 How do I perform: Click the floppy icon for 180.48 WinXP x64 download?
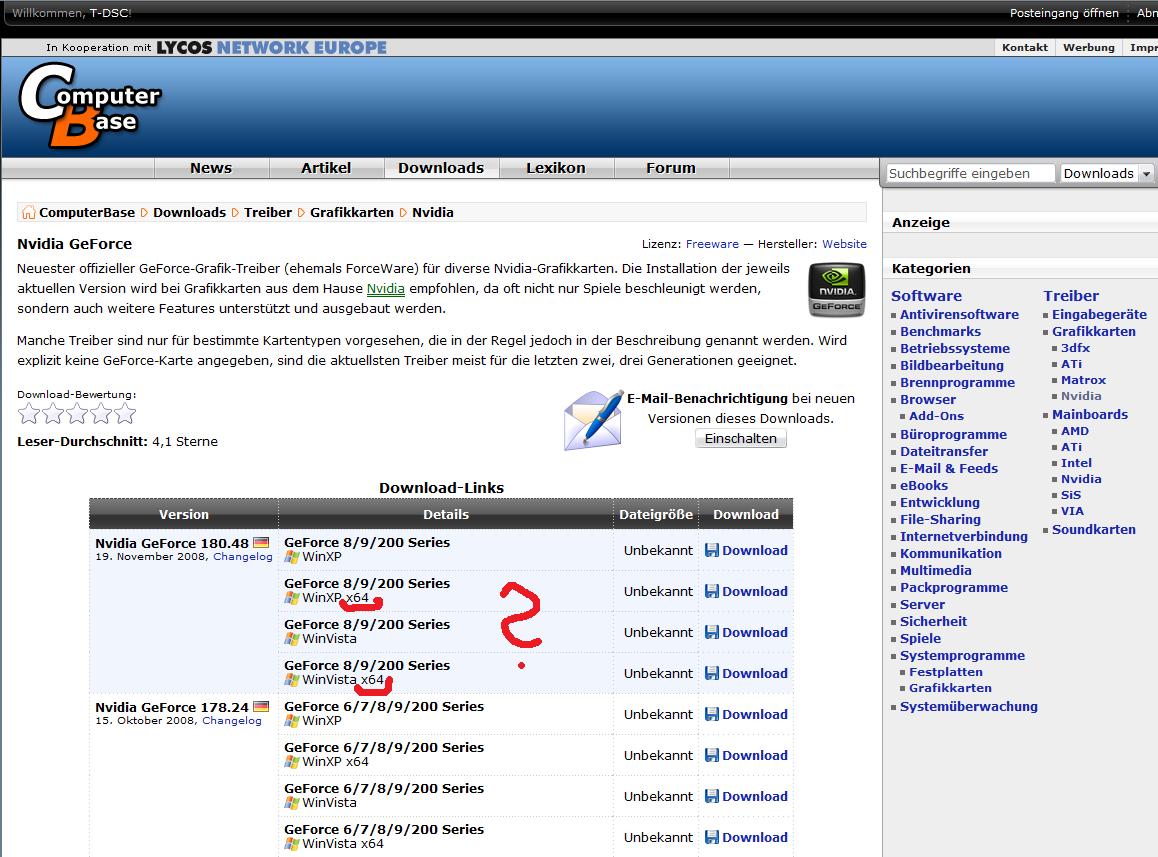coord(711,591)
